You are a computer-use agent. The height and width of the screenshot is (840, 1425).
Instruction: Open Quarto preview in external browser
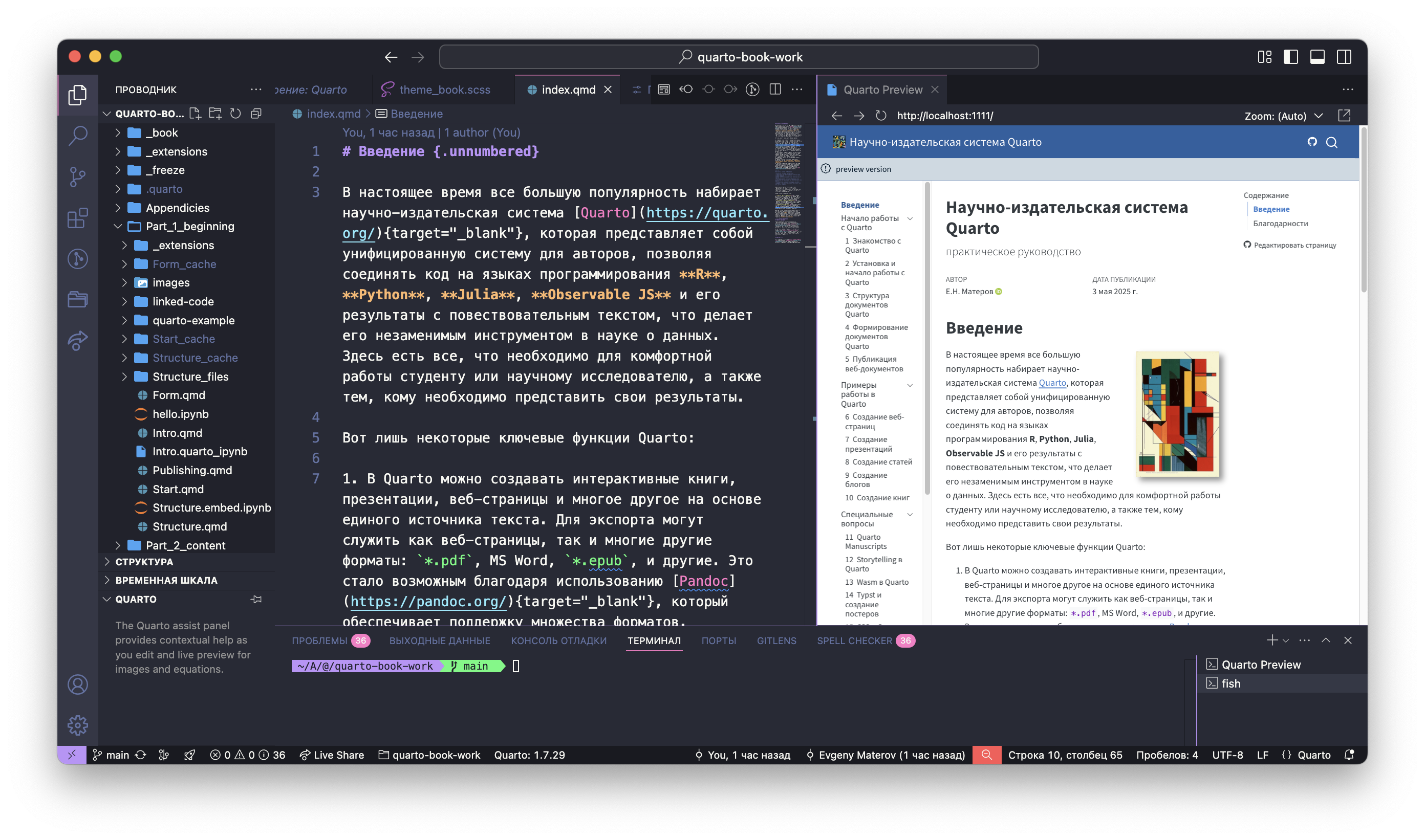click(x=1344, y=116)
